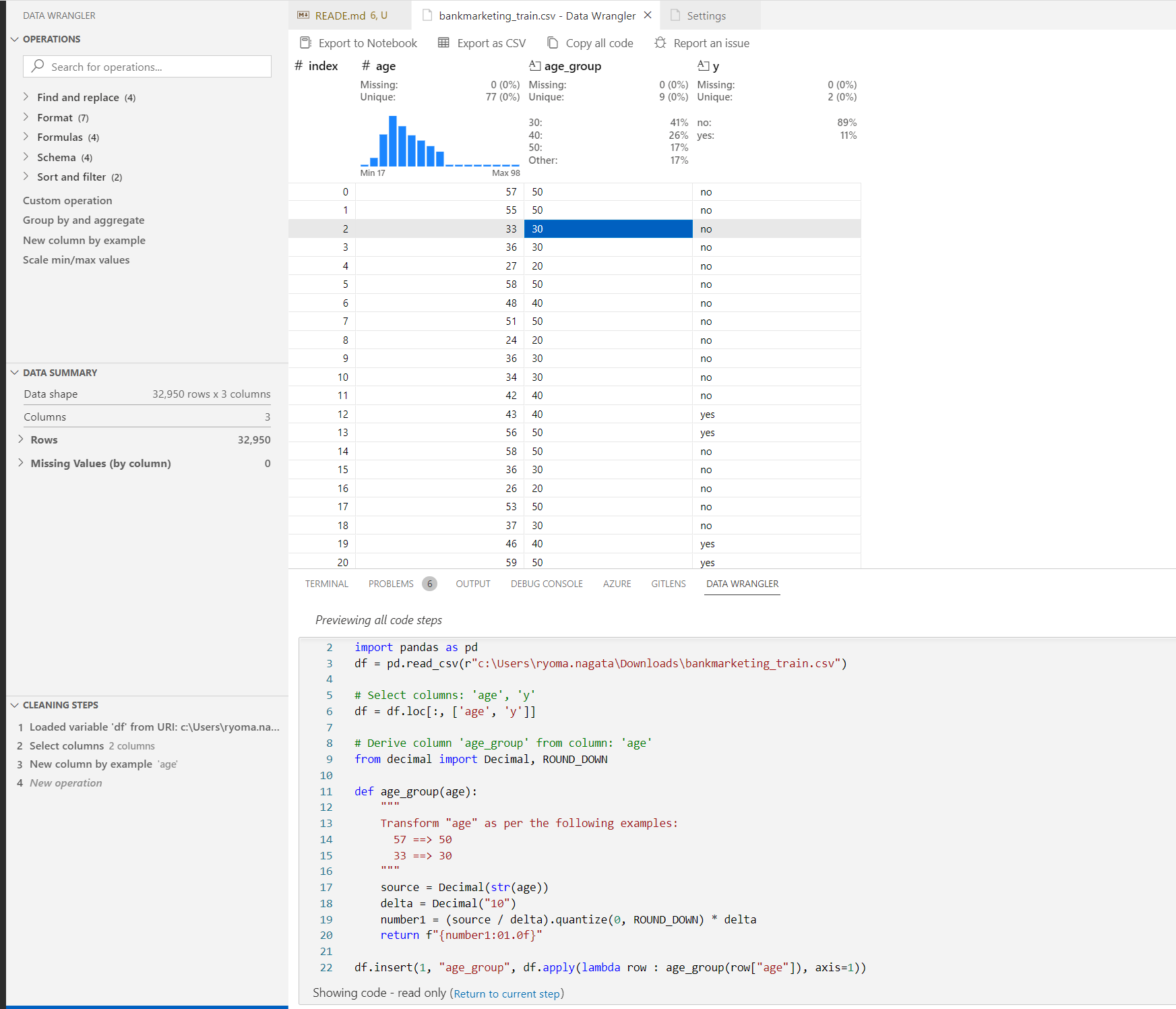The height and width of the screenshot is (1009, 1176).
Task: Switch to the PROBLEMS tab
Action: pos(391,584)
